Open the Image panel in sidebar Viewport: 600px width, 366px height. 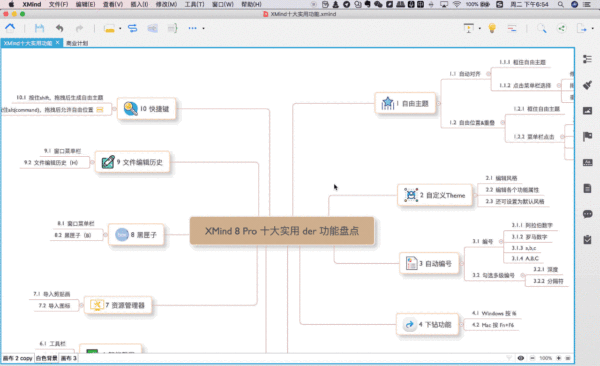(x=587, y=111)
